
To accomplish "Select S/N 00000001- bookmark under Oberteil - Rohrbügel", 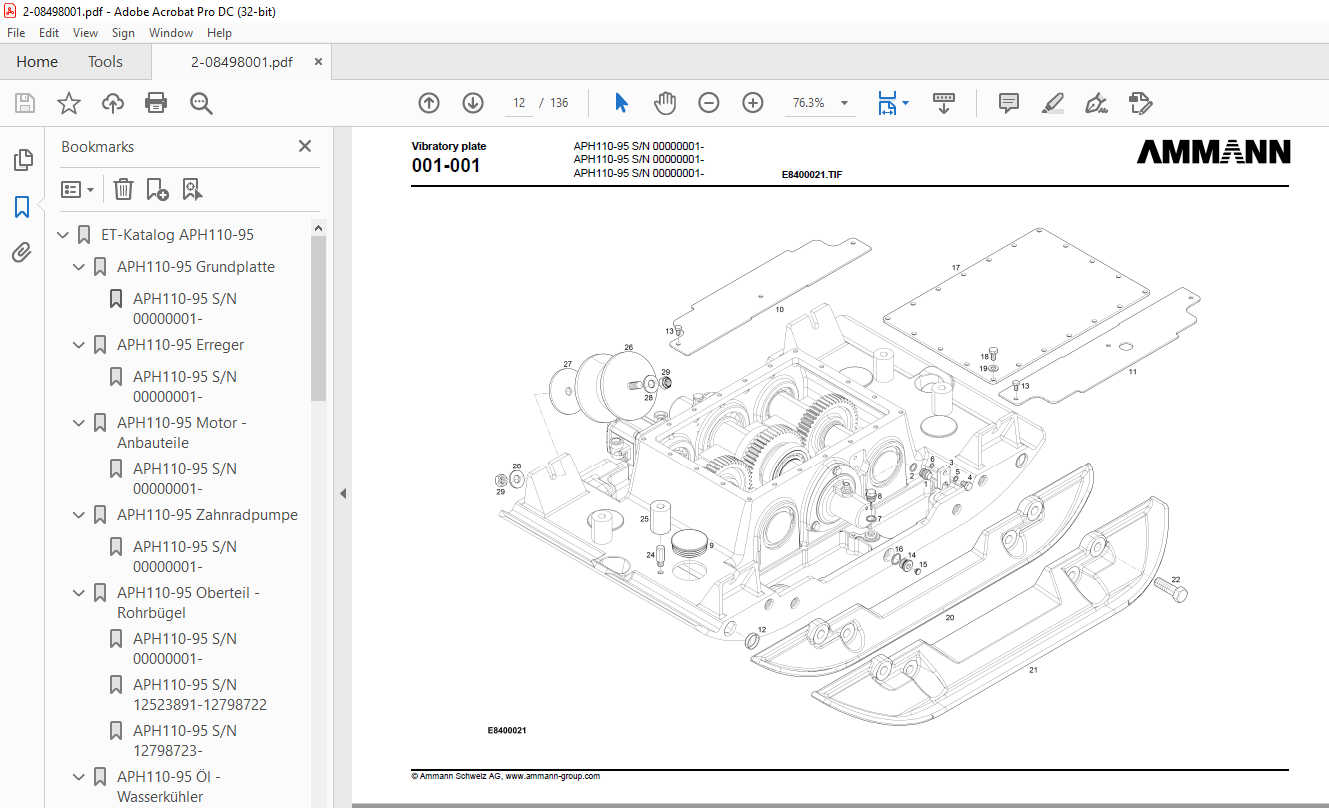I will [185, 649].
